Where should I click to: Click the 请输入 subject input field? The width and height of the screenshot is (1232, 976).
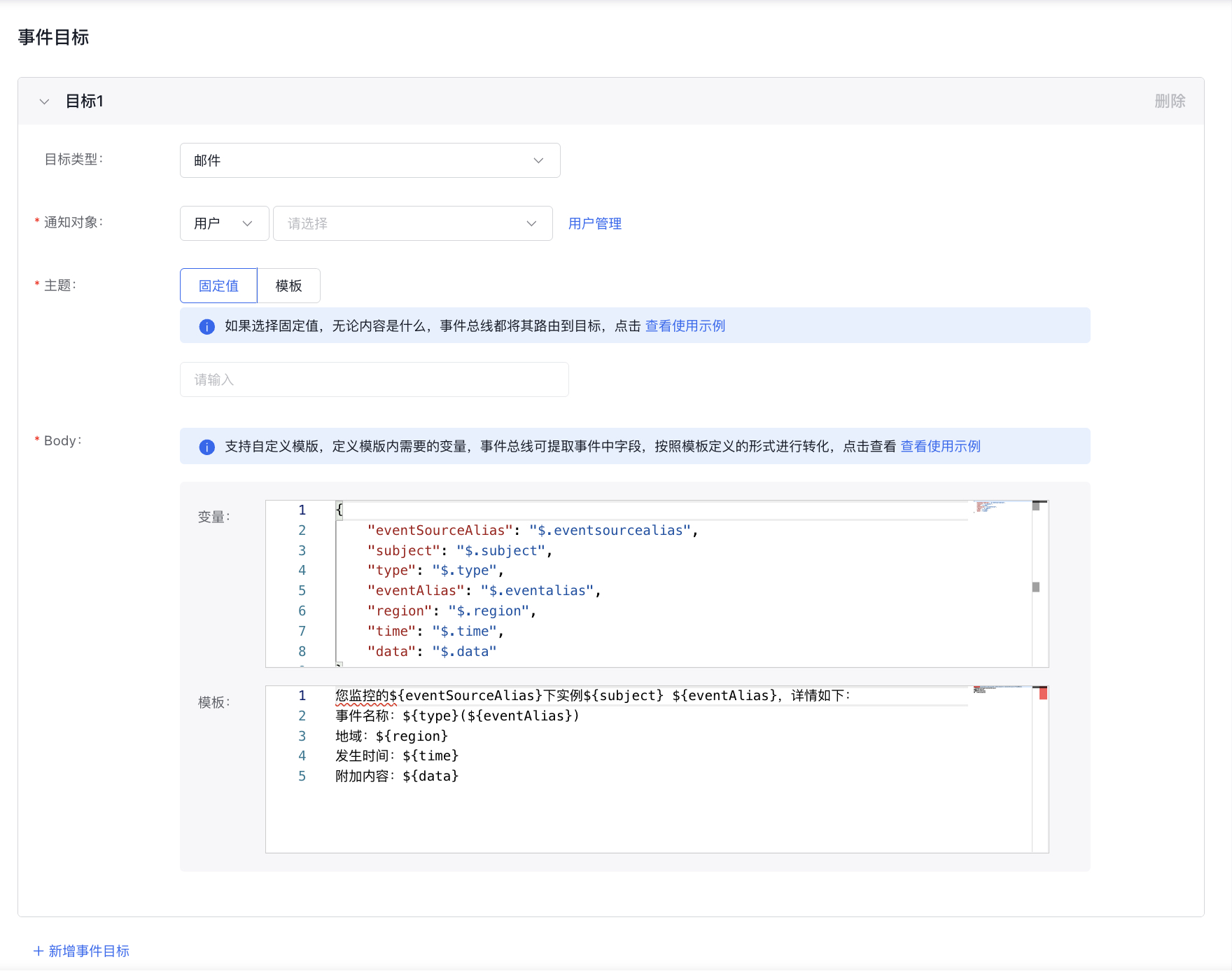click(374, 379)
